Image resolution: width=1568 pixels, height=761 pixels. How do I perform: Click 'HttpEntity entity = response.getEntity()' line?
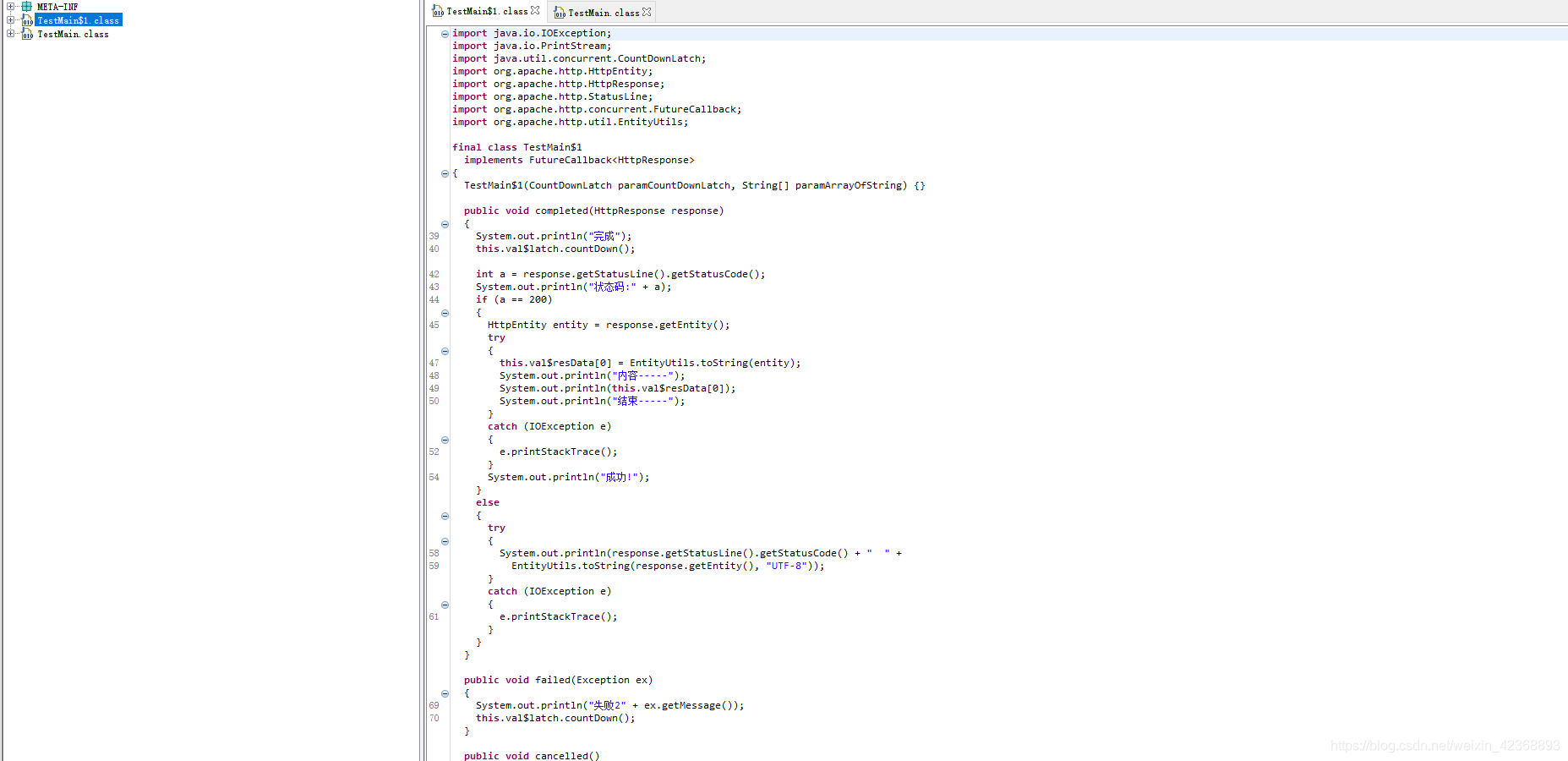tap(609, 325)
